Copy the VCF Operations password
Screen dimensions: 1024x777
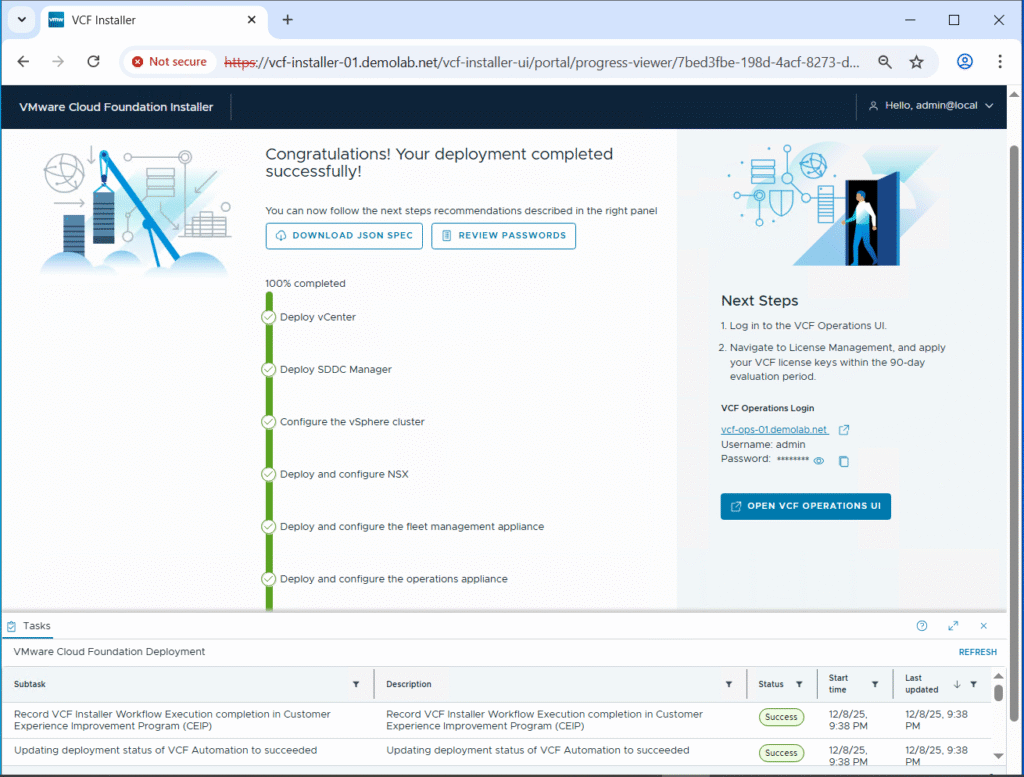coord(844,461)
